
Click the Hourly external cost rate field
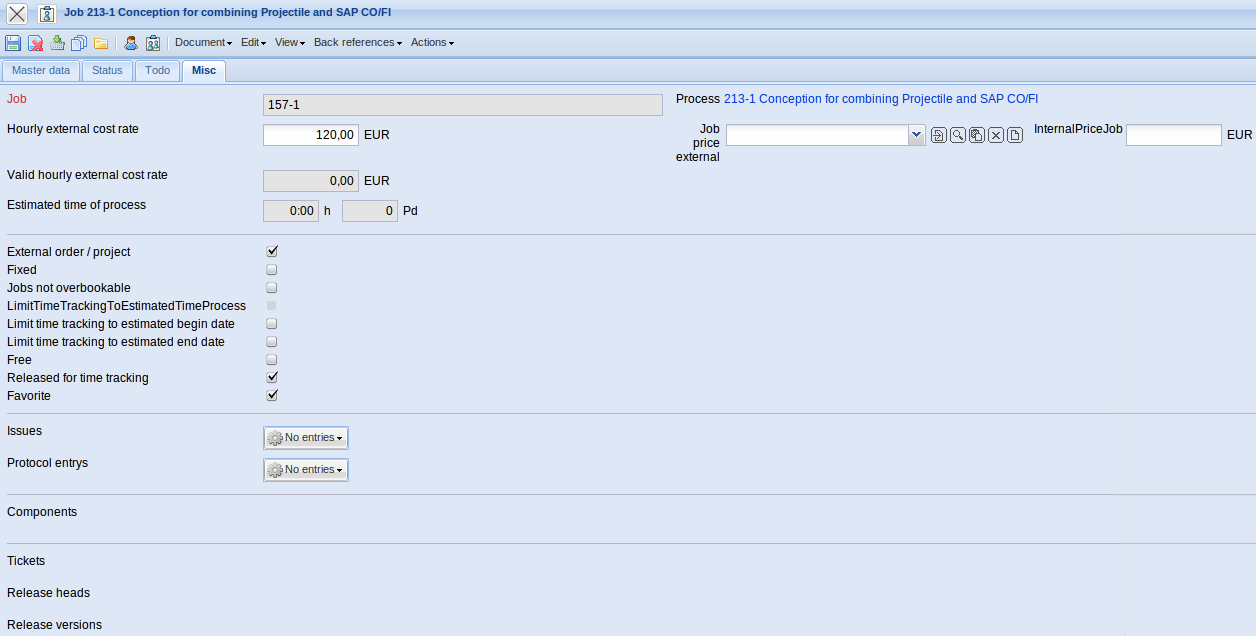coord(311,135)
